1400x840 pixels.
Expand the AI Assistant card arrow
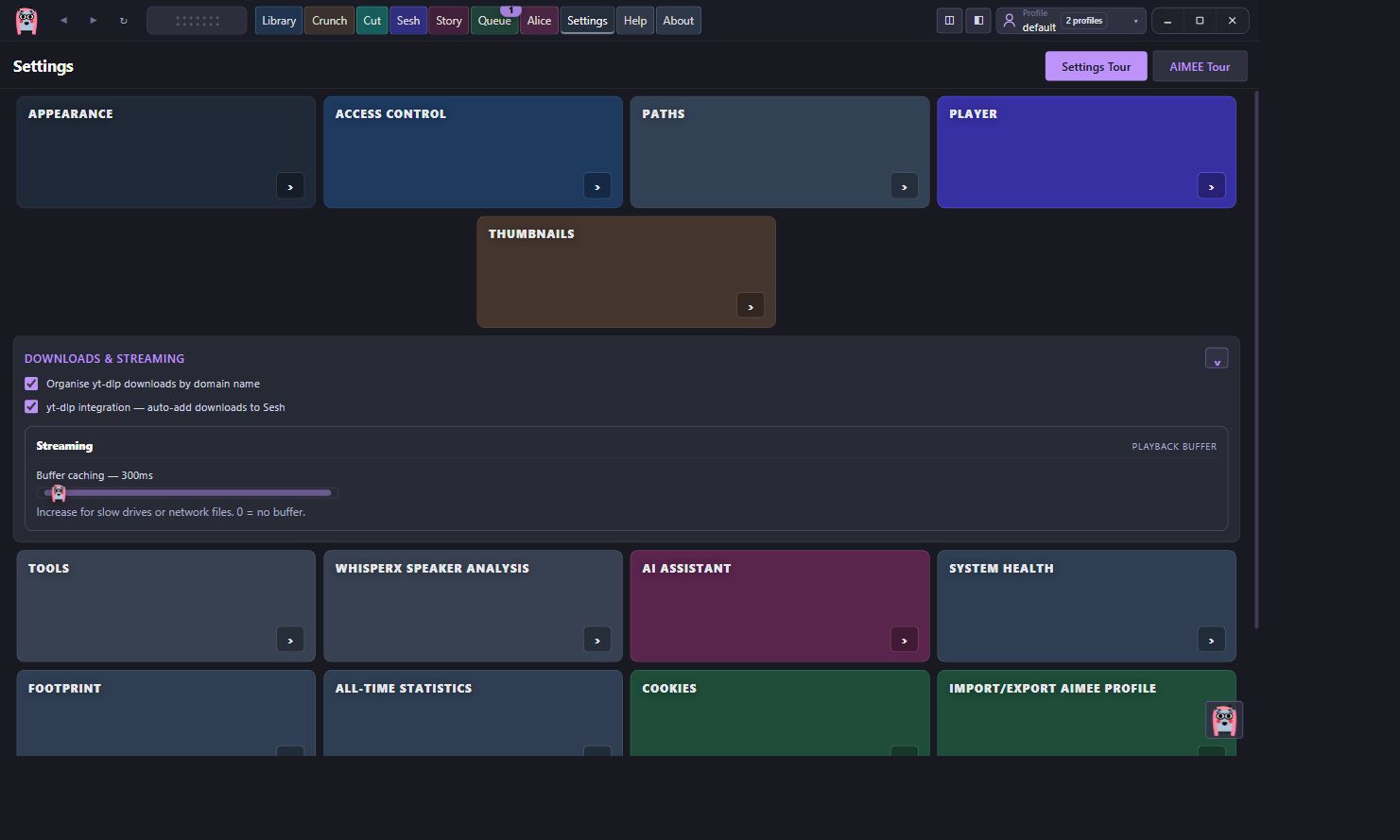[x=905, y=640]
